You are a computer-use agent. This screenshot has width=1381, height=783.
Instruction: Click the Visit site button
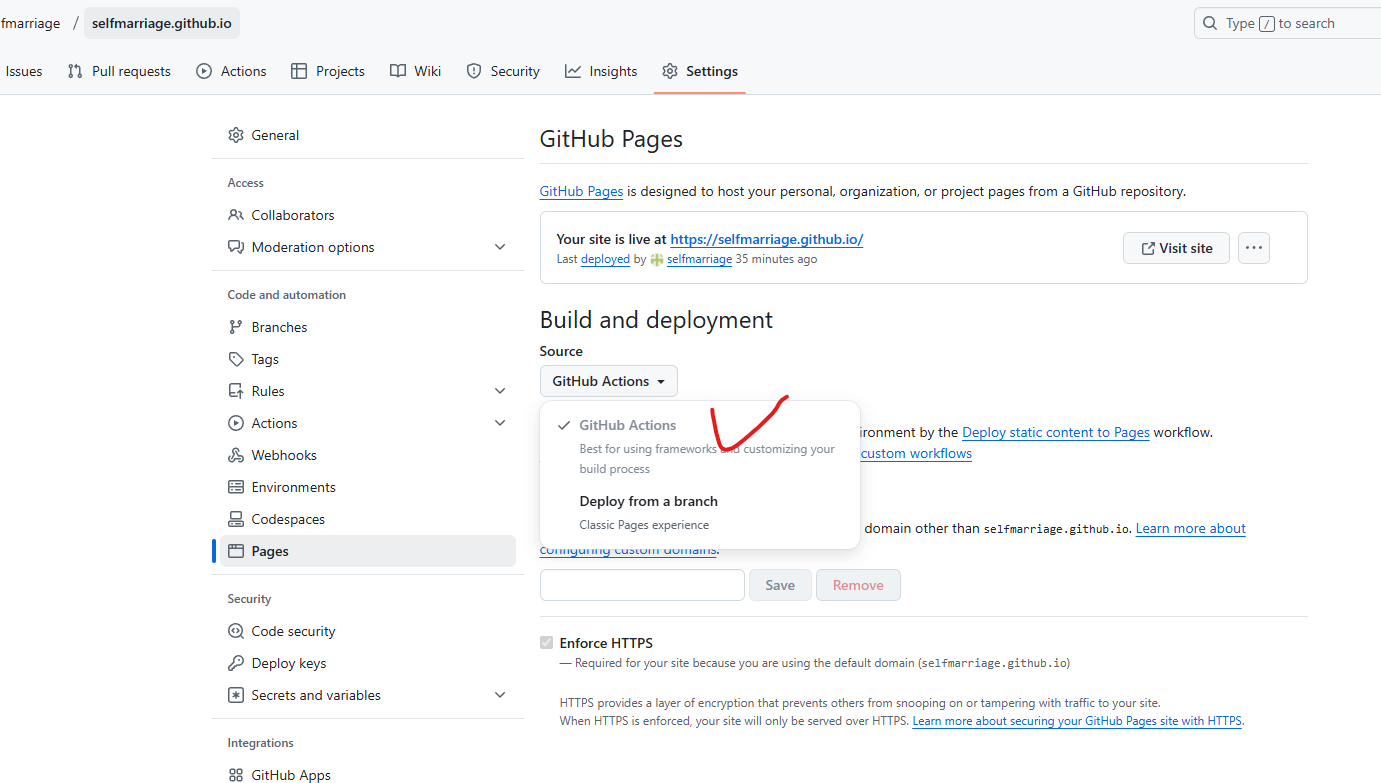pos(1176,248)
